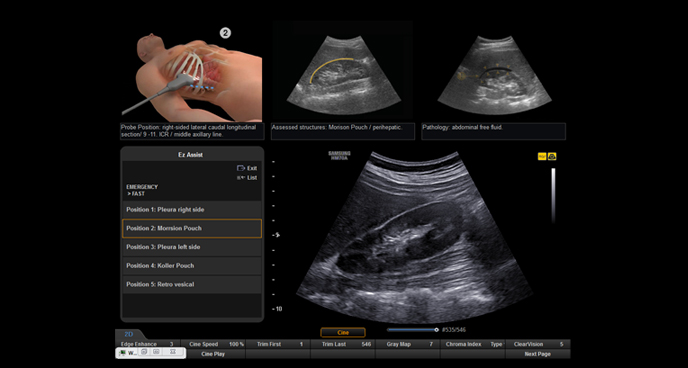Viewport: 688px width, 368px height.
Task: Switch to the 2D tab
Action: (129, 334)
